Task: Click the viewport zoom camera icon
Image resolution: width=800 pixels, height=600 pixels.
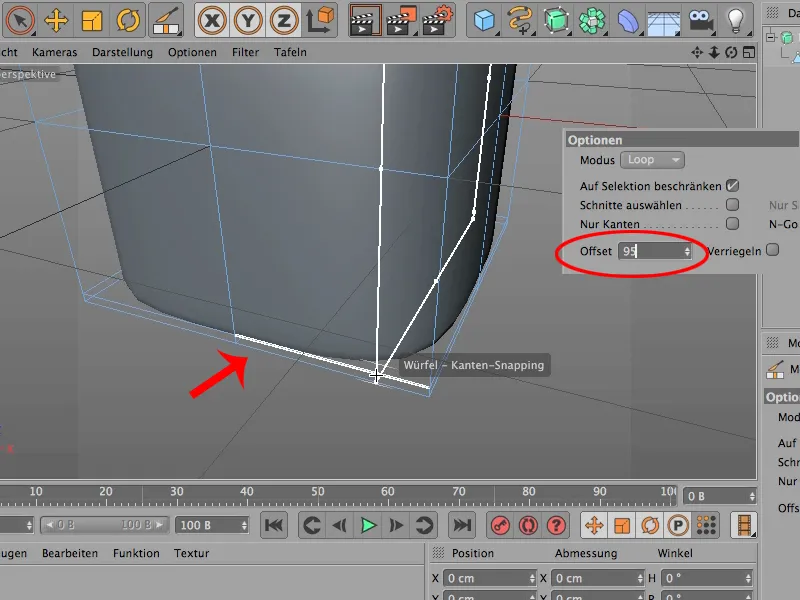Action: (x=714, y=52)
